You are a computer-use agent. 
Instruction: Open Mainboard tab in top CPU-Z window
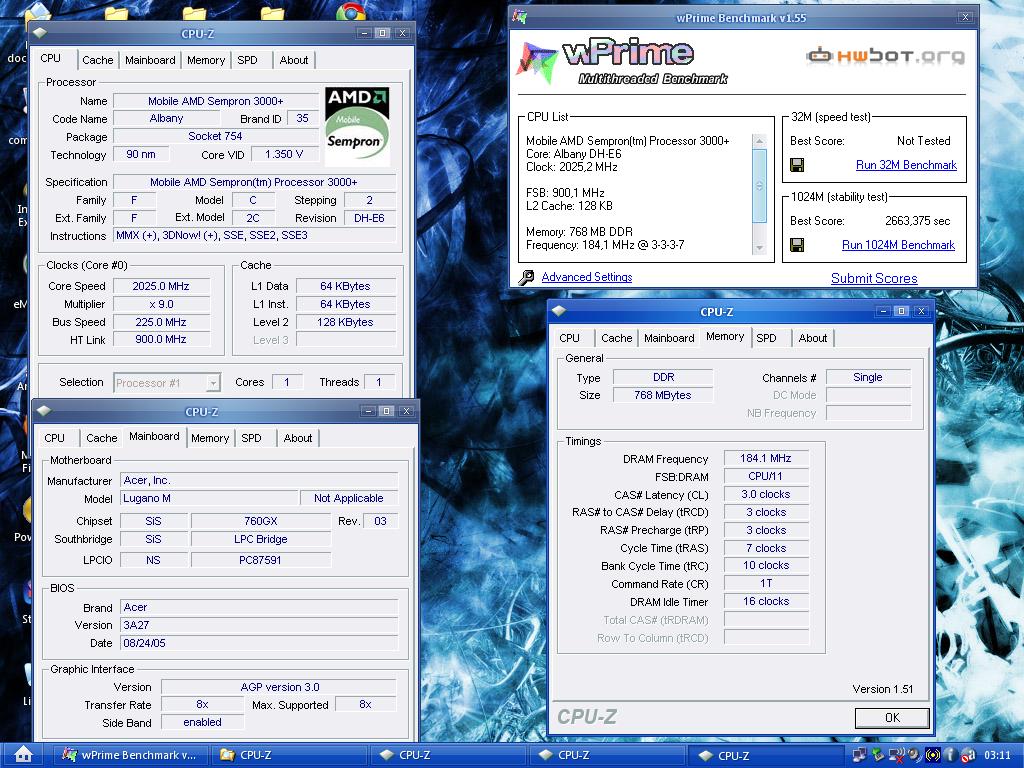pyautogui.click(x=150, y=60)
